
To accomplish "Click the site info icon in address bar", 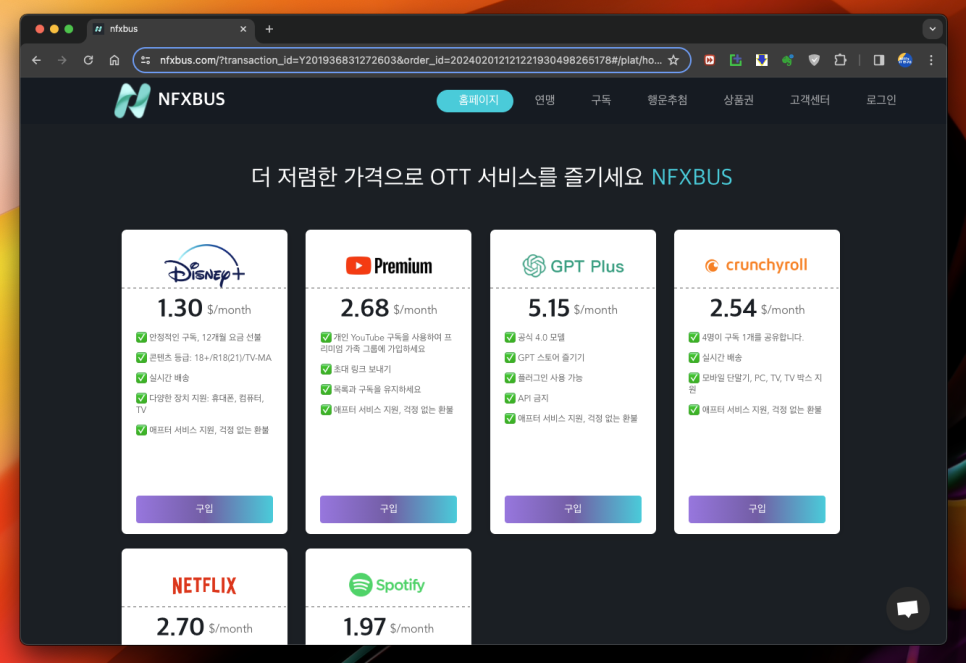I will (145, 60).
